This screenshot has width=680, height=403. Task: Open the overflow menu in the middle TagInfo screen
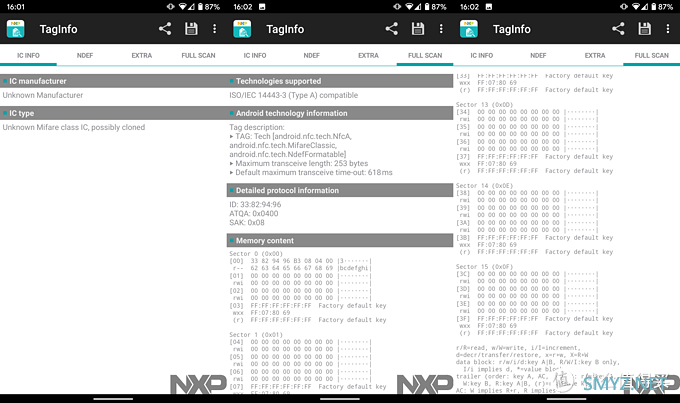(441, 29)
